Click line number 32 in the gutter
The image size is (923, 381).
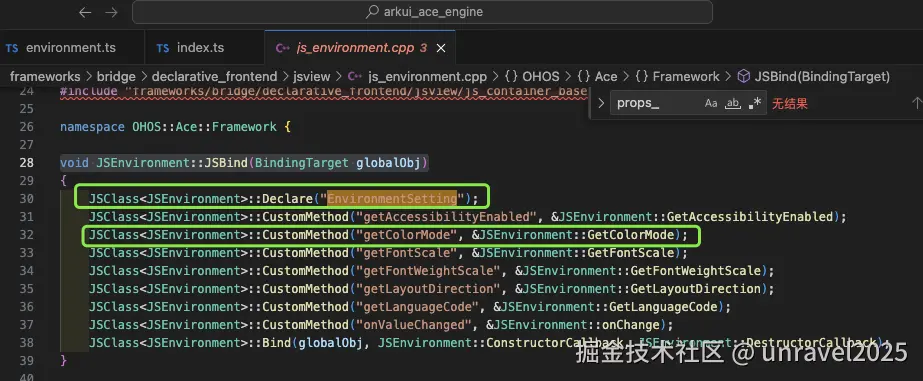[26, 235]
